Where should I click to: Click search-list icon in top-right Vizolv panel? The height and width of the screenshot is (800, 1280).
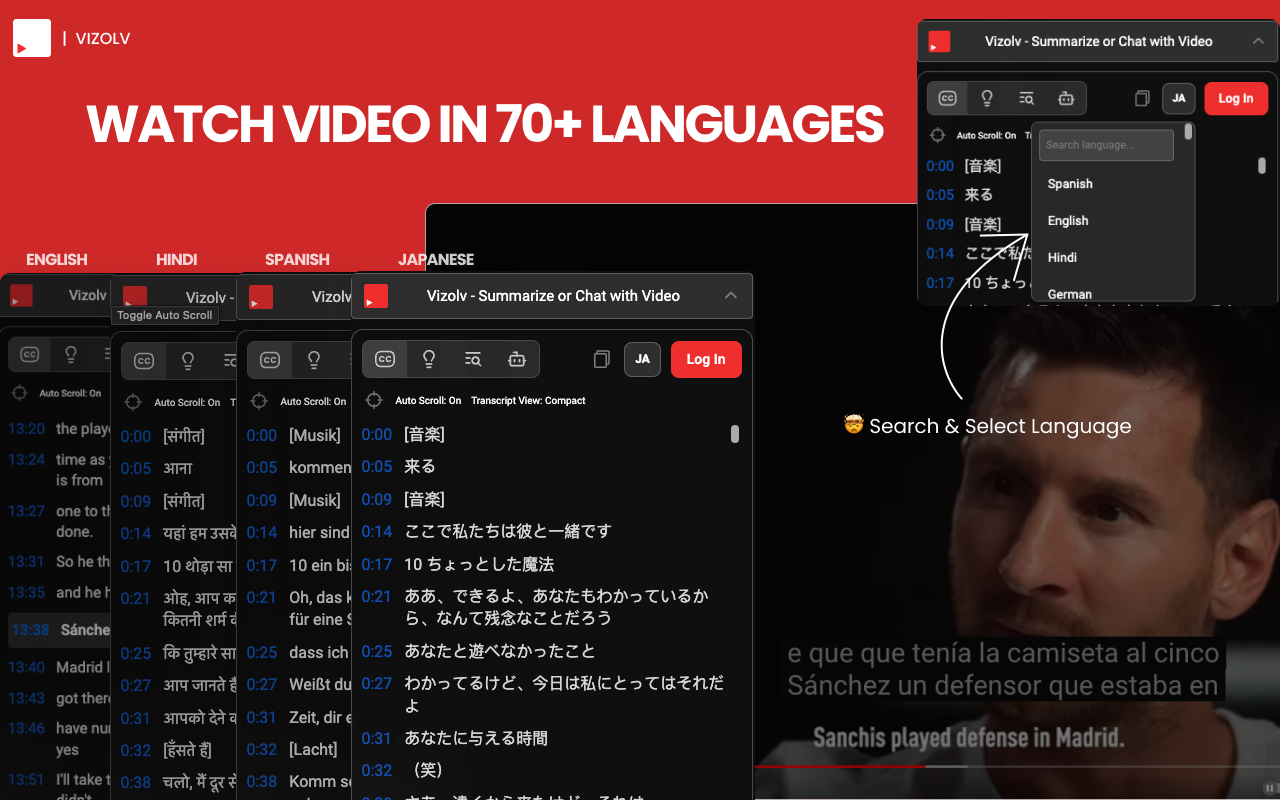coord(1026,98)
